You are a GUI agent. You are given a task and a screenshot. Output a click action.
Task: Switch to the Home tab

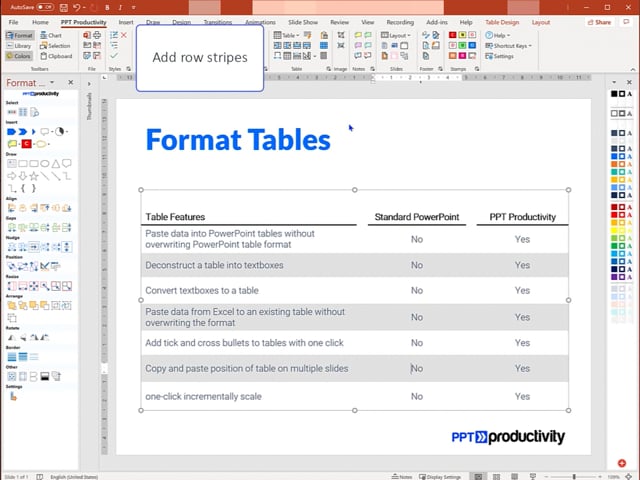[x=40, y=22]
